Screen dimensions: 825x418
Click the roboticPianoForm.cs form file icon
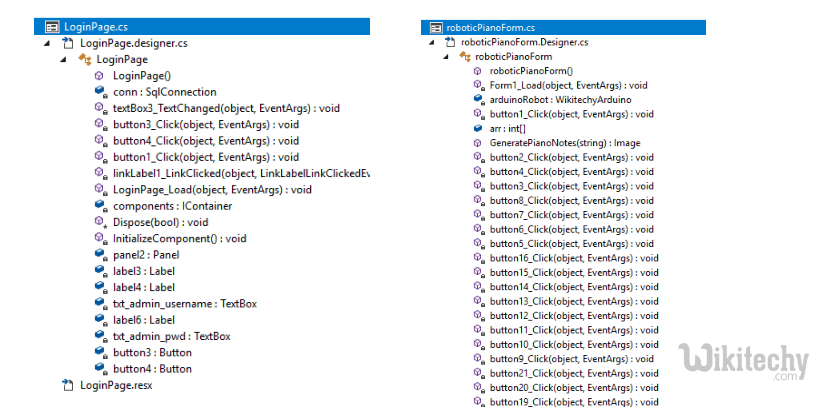[436, 27]
